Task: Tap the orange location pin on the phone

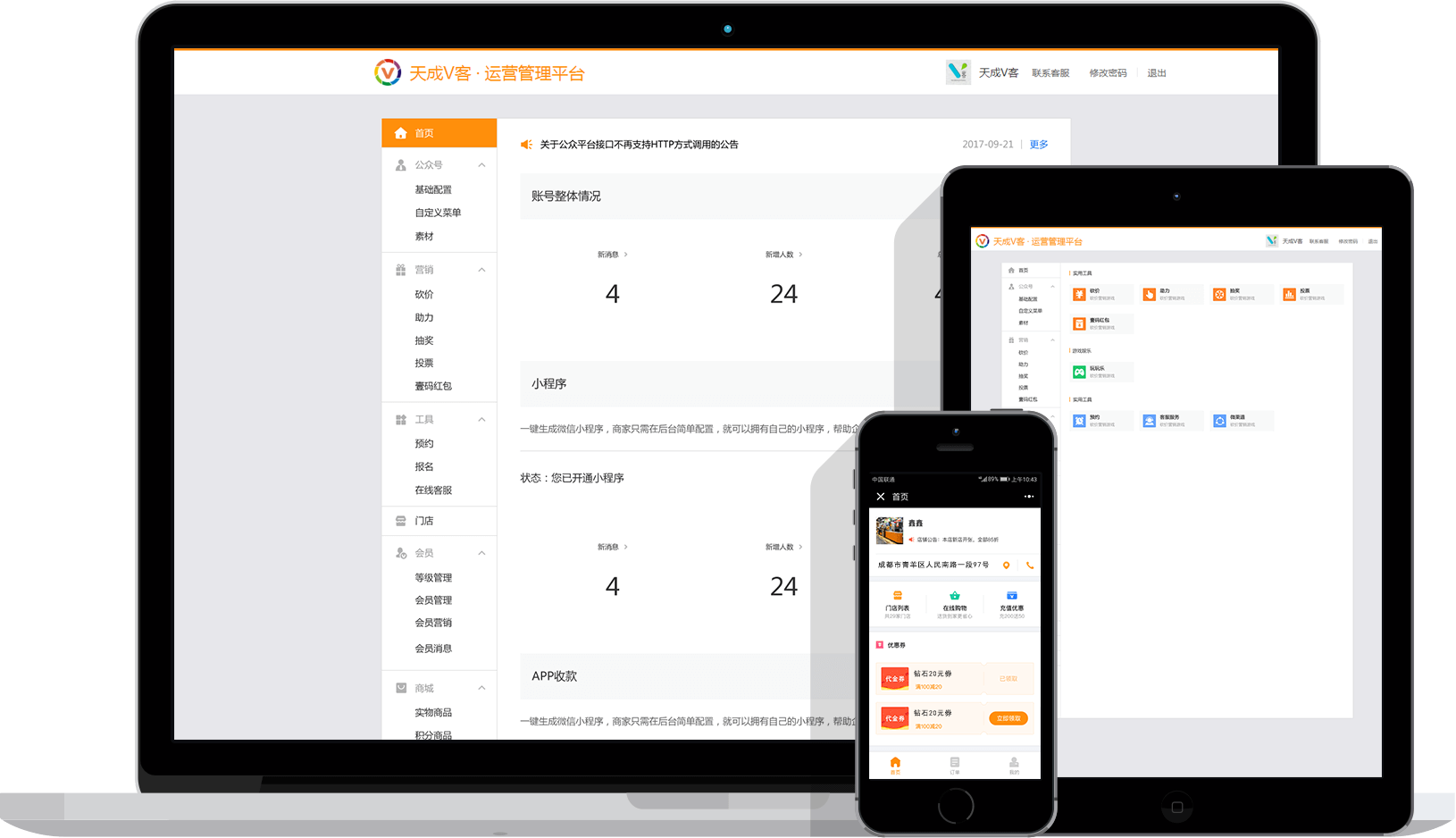Action: click(1006, 566)
